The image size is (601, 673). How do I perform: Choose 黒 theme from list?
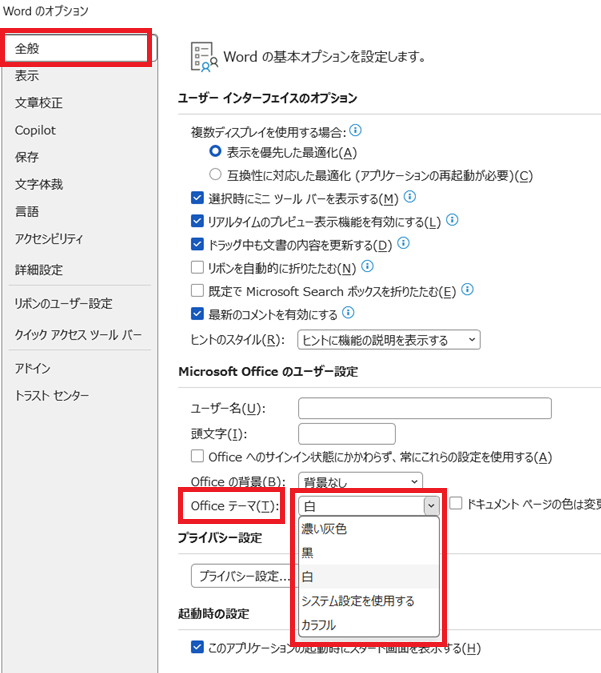pos(369,552)
